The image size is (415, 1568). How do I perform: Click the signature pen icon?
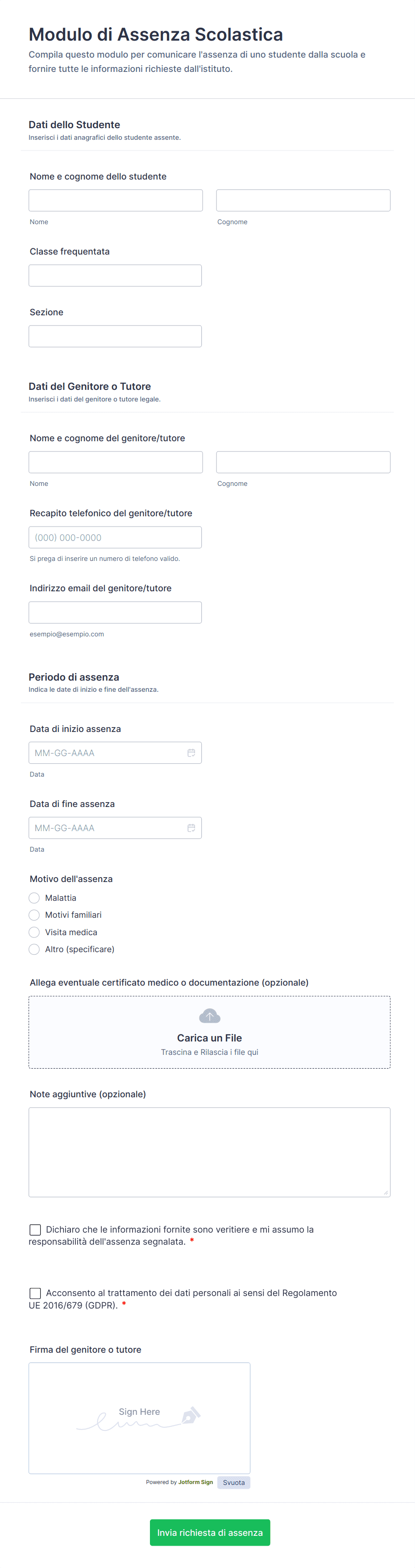(x=191, y=1415)
